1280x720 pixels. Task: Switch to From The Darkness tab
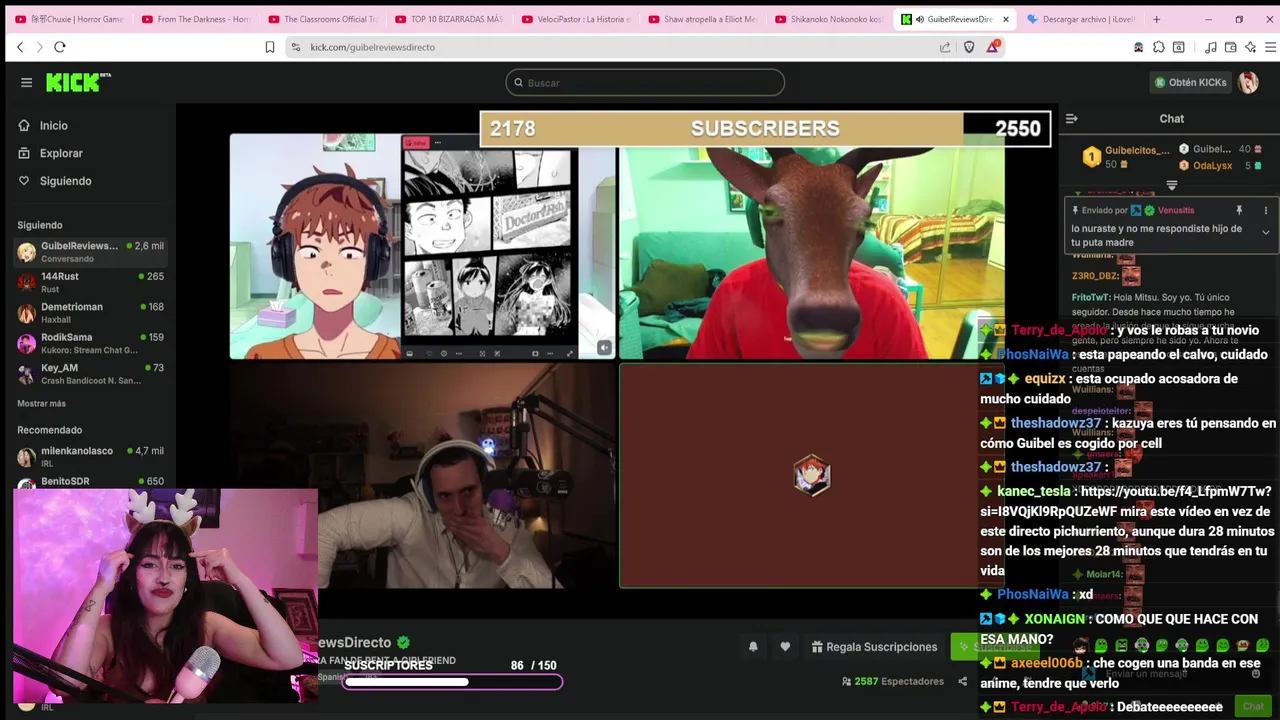click(195, 19)
